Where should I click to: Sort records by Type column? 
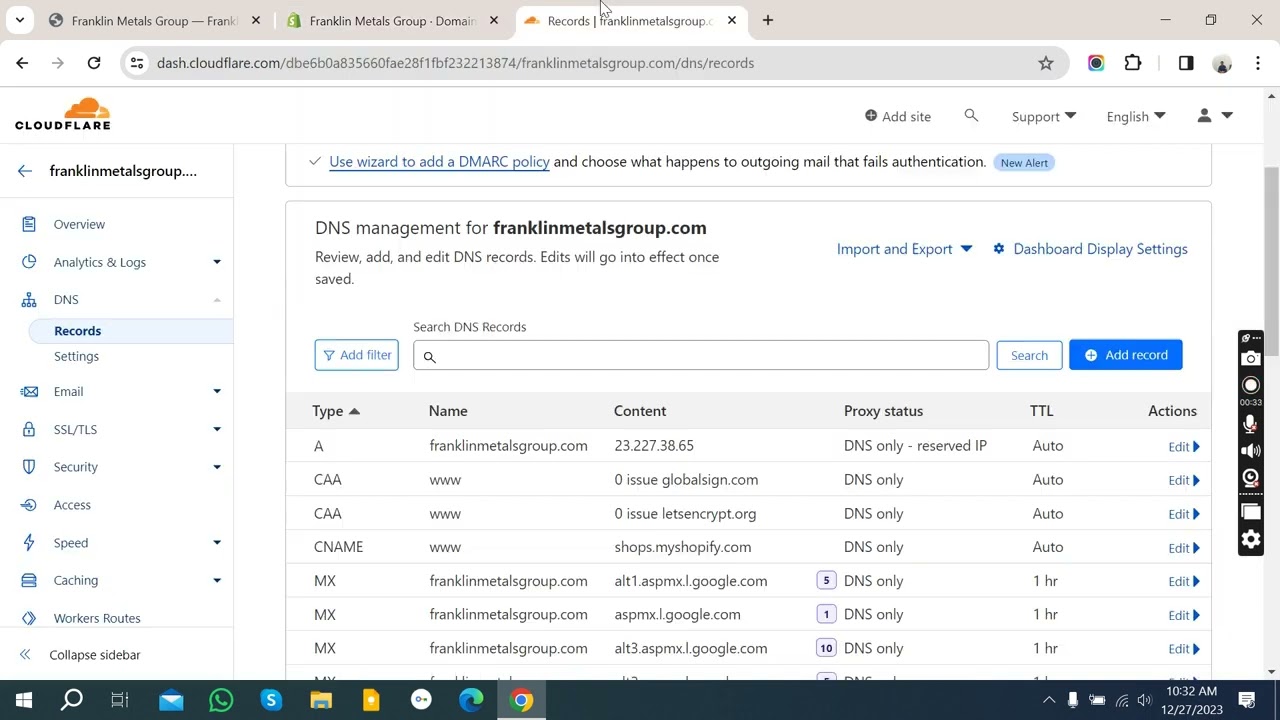tap(336, 411)
